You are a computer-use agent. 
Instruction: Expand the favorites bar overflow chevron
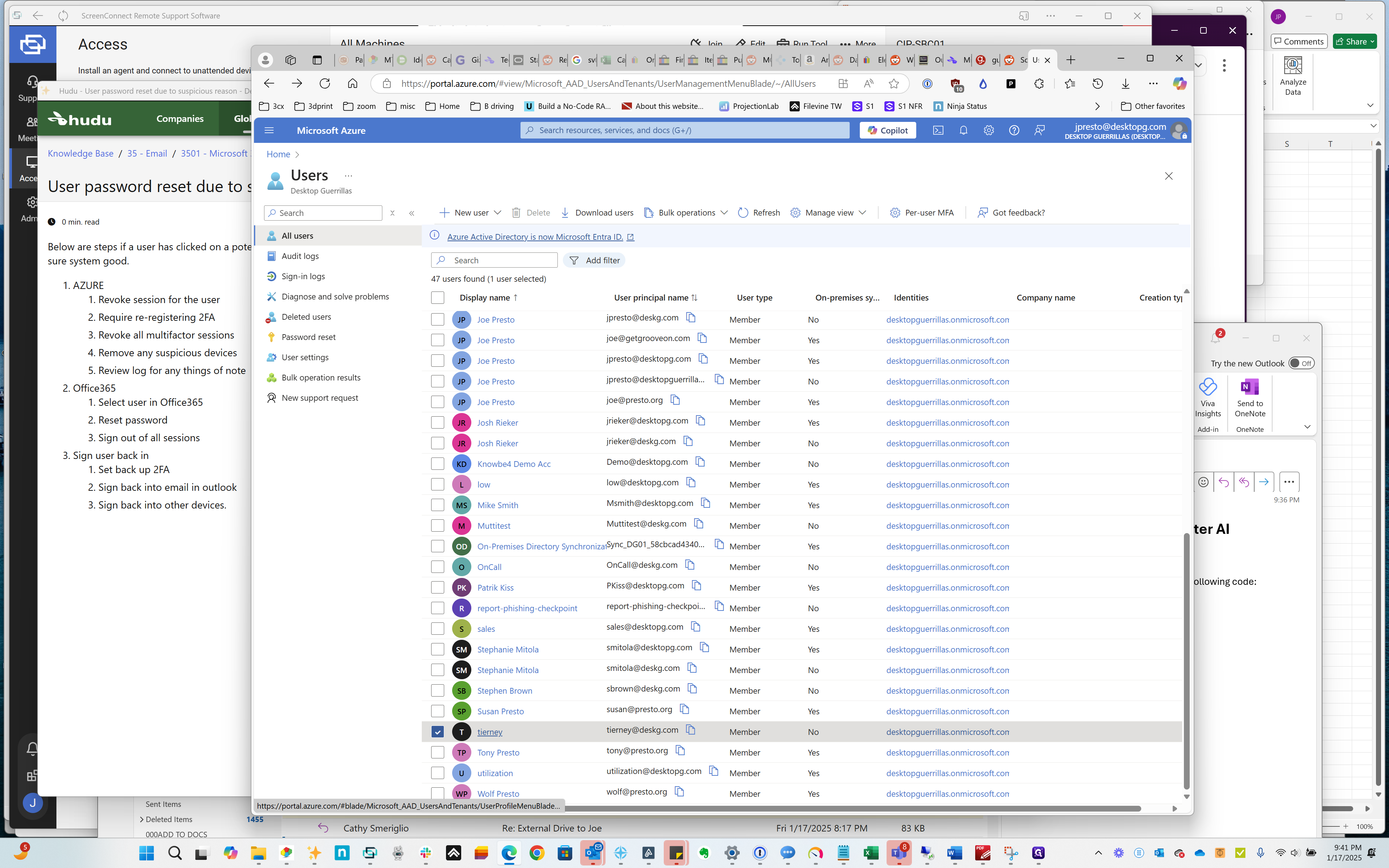[1097, 106]
